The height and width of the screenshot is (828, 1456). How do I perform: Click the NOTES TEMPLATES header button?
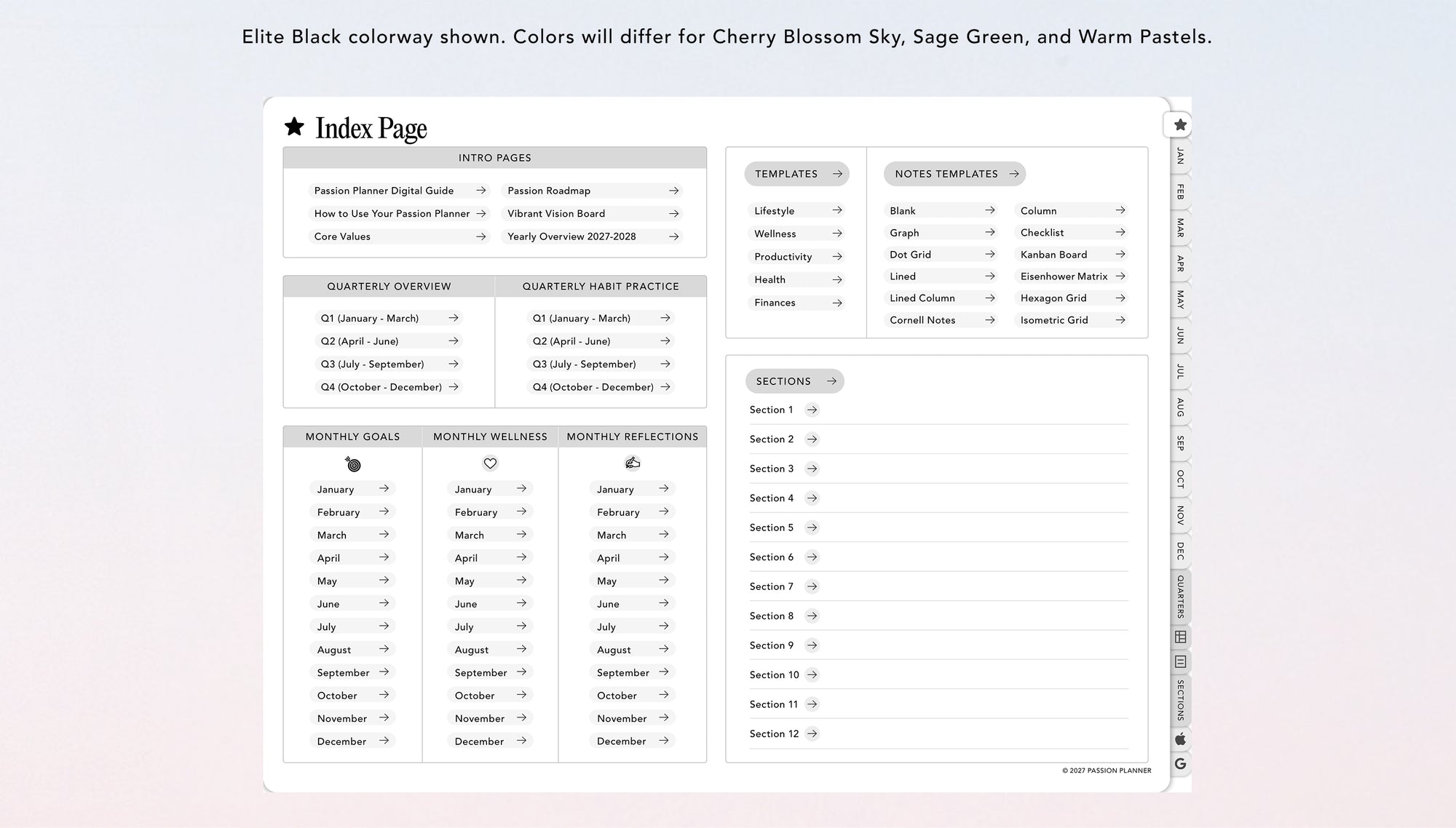pyautogui.click(x=954, y=174)
